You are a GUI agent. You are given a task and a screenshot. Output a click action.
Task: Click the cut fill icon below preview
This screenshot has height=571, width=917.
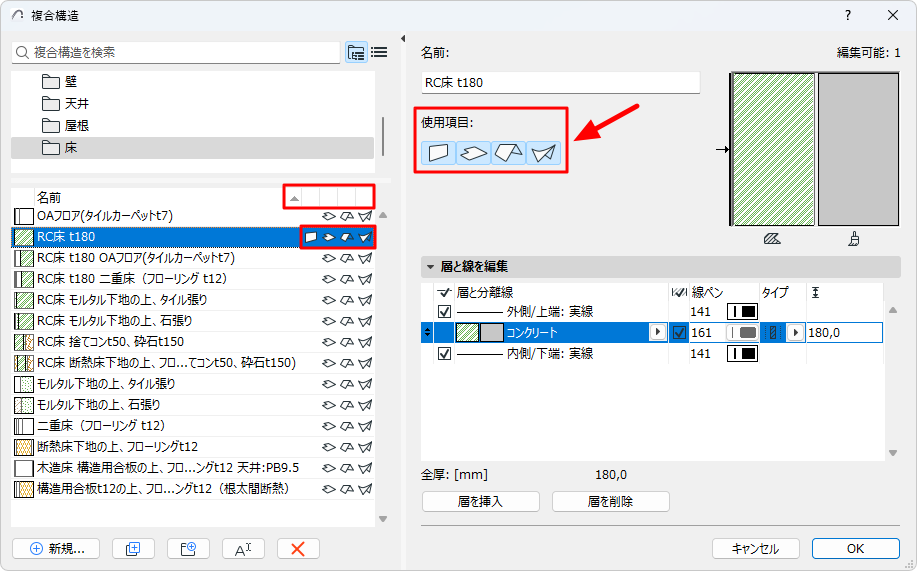coord(772,239)
